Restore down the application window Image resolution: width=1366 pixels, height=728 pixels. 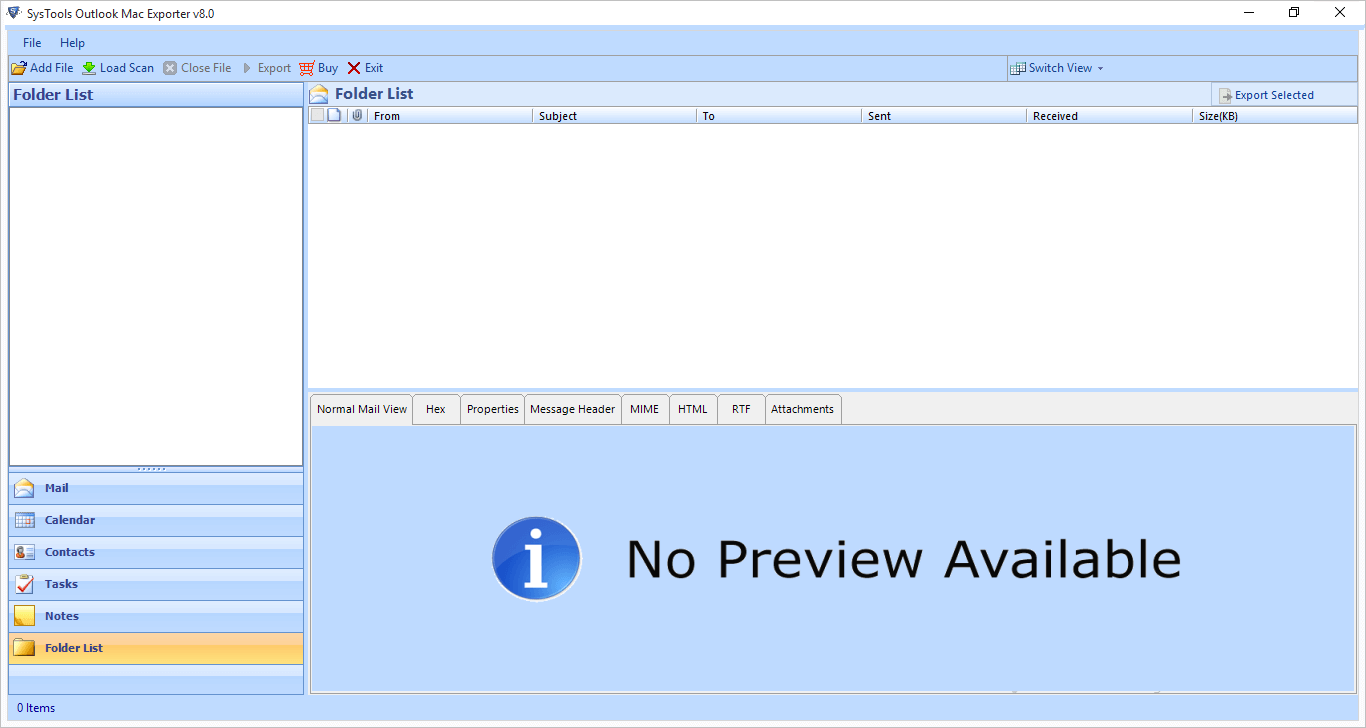click(1294, 13)
